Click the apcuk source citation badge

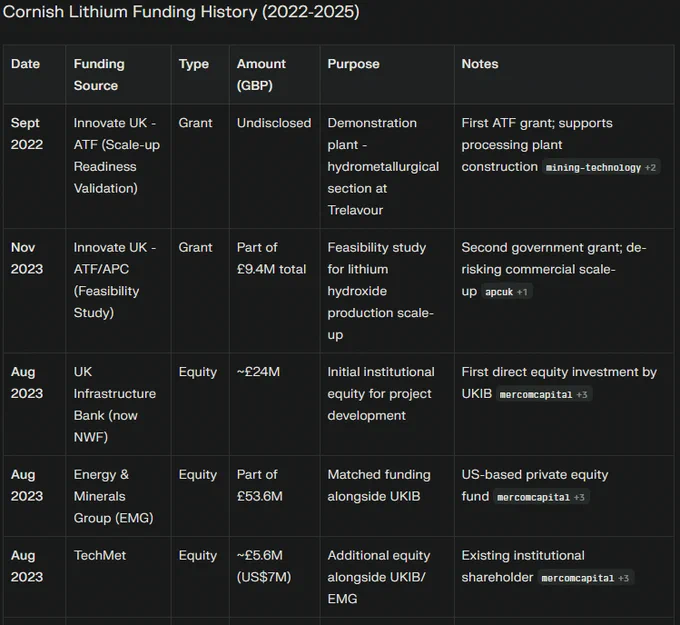coord(506,292)
